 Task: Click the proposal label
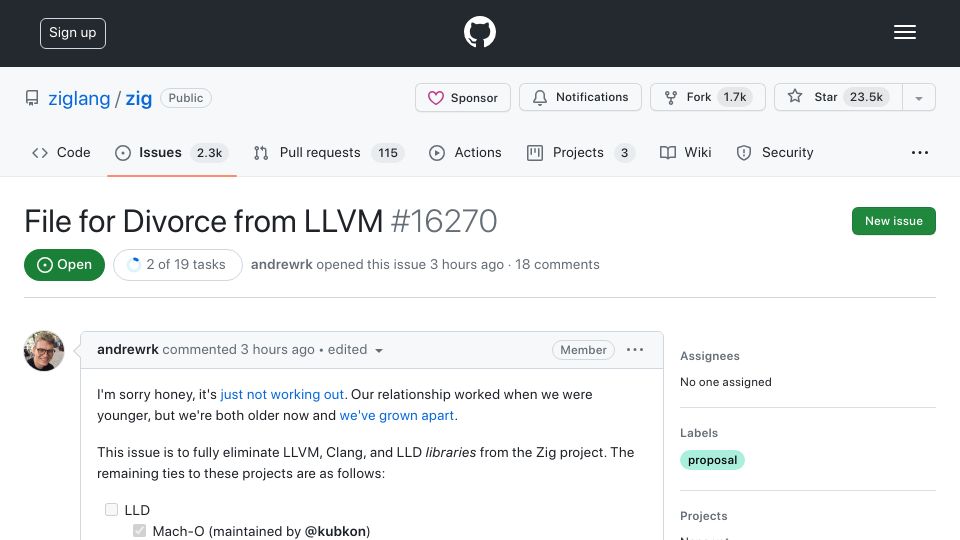(x=712, y=460)
